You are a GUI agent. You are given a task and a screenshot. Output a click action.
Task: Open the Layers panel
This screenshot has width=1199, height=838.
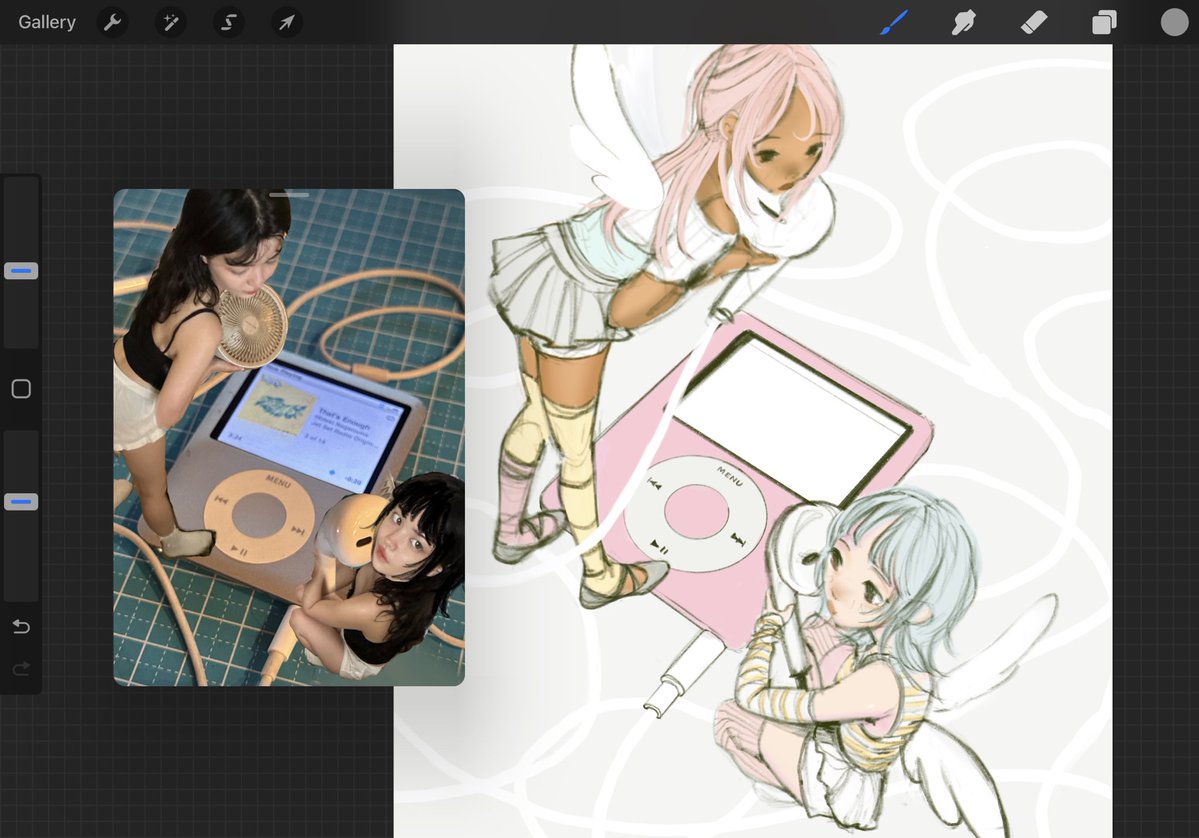(1104, 22)
